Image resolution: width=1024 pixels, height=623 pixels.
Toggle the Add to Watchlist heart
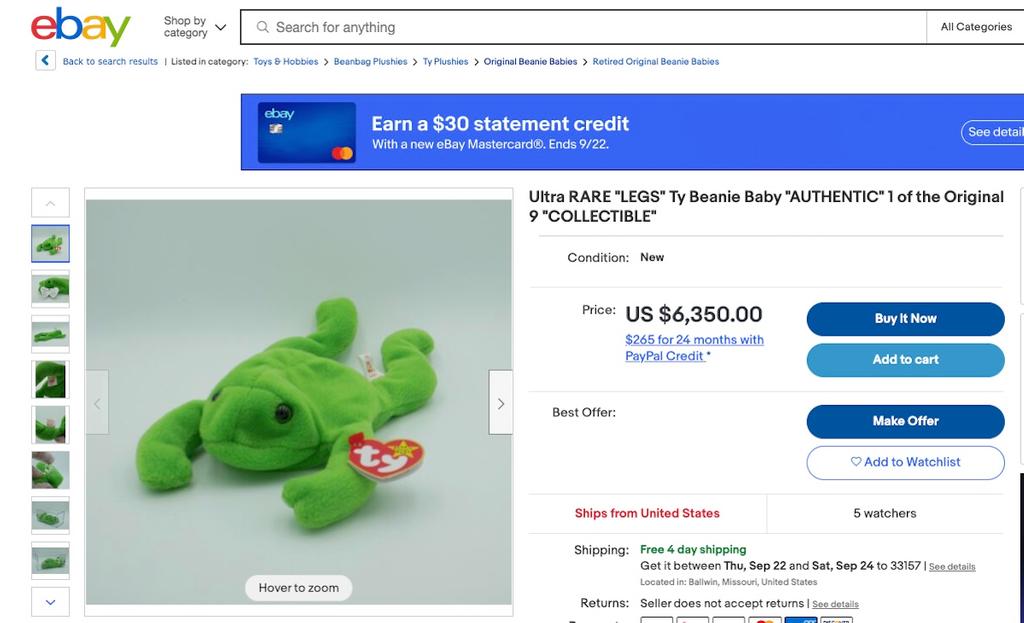pos(905,462)
